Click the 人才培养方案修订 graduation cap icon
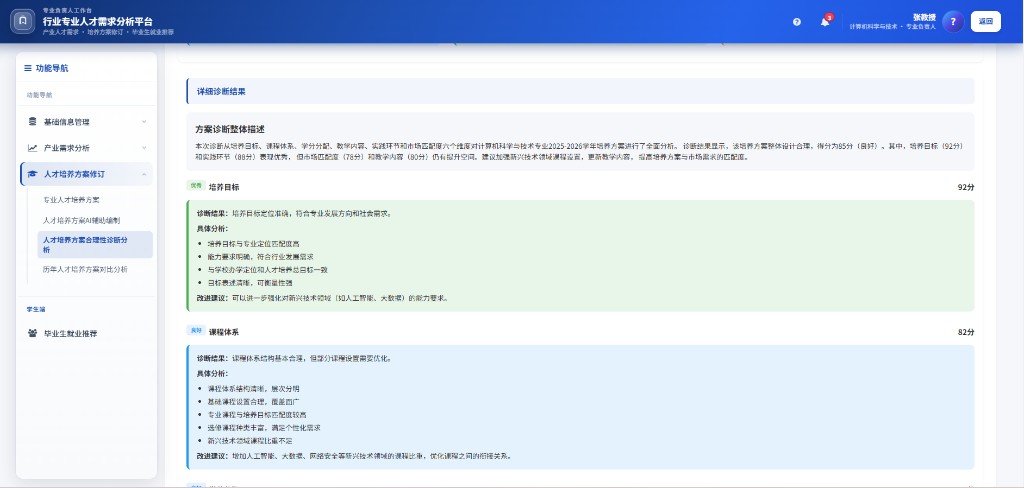The width and height of the screenshot is (1024, 488). pyautogui.click(x=33, y=174)
